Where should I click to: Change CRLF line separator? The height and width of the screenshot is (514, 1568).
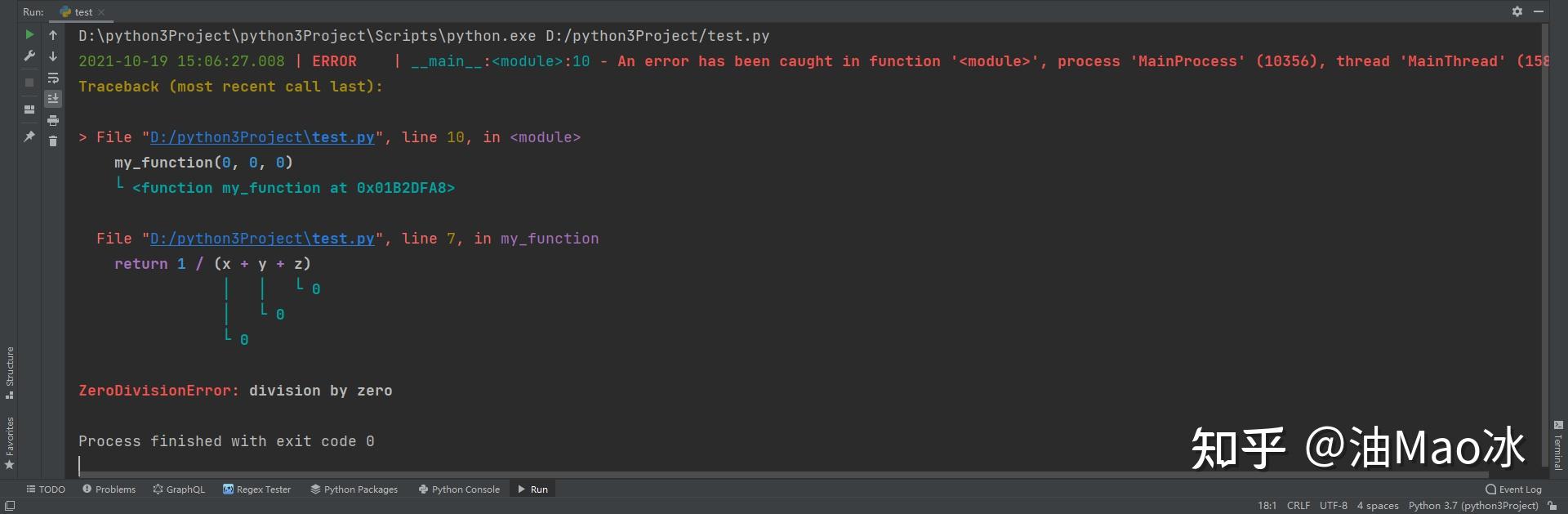point(1298,506)
